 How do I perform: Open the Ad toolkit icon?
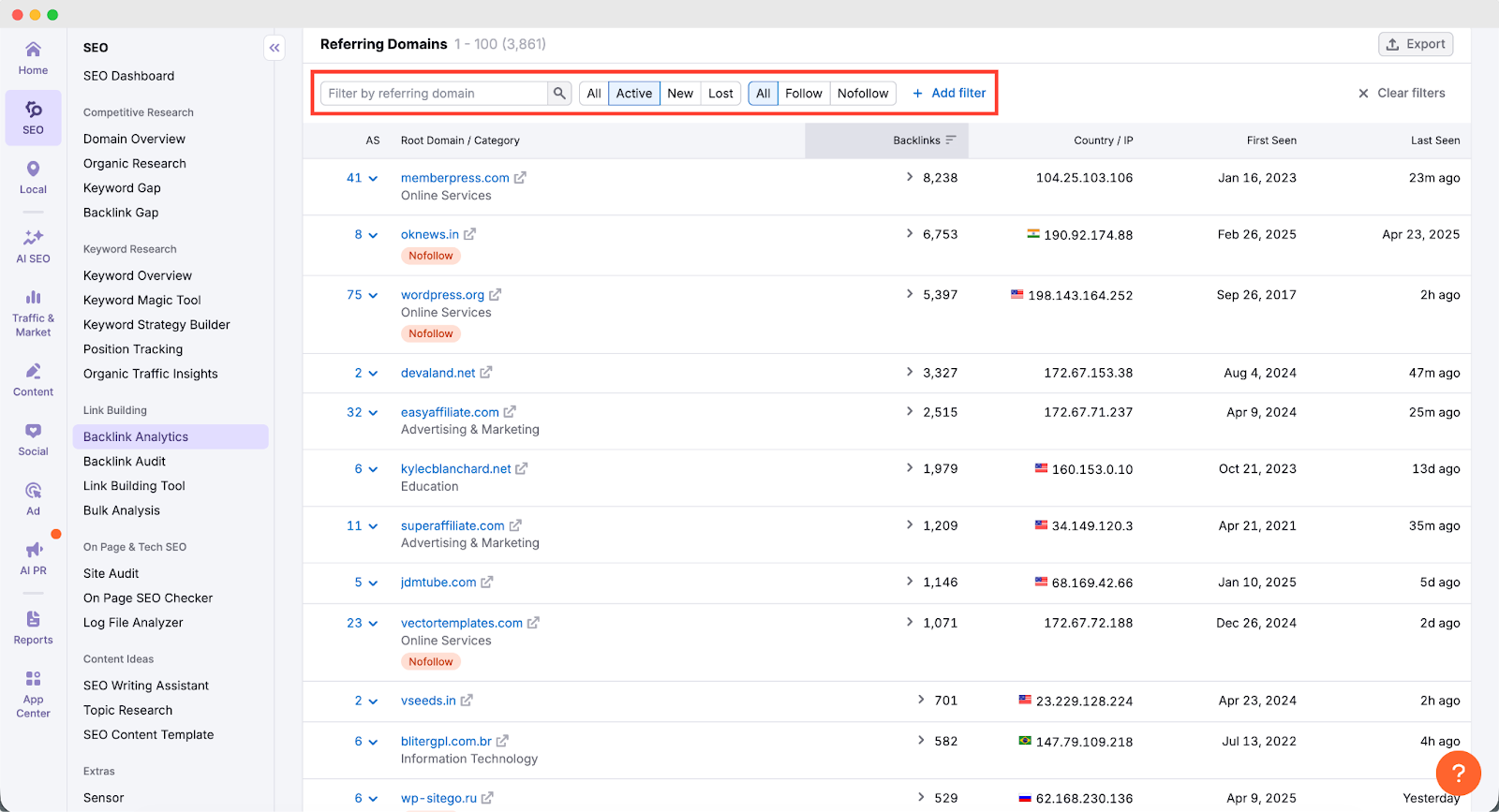coord(33,491)
